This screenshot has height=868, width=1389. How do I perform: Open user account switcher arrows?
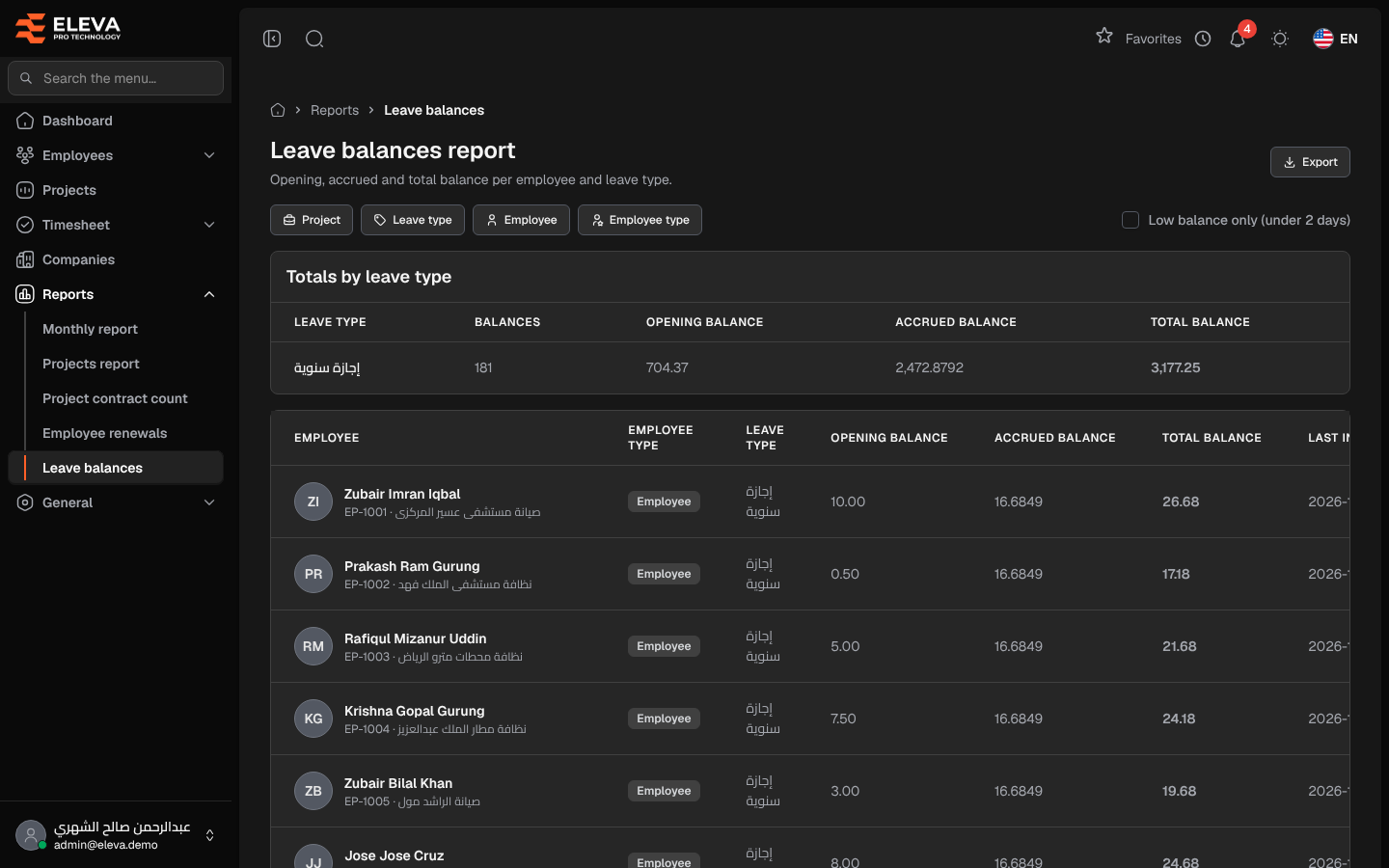tap(209, 835)
